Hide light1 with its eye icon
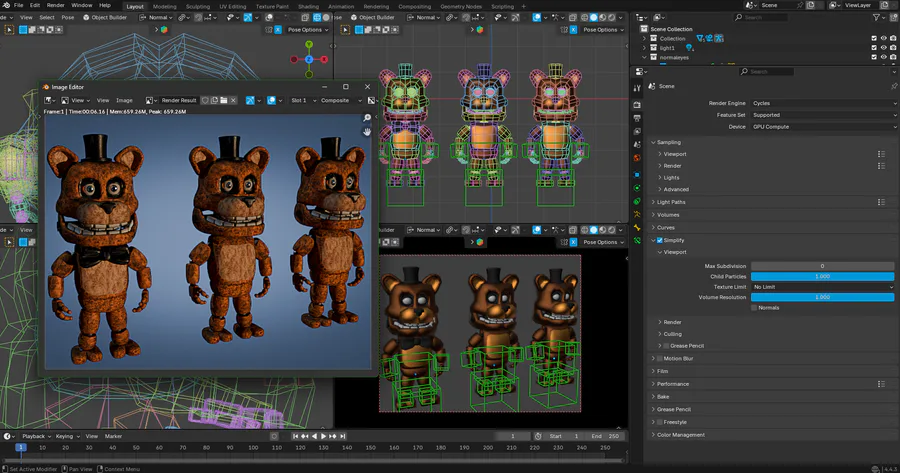Image resolution: width=900 pixels, height=473 pixels. click(x=883, y=48)
